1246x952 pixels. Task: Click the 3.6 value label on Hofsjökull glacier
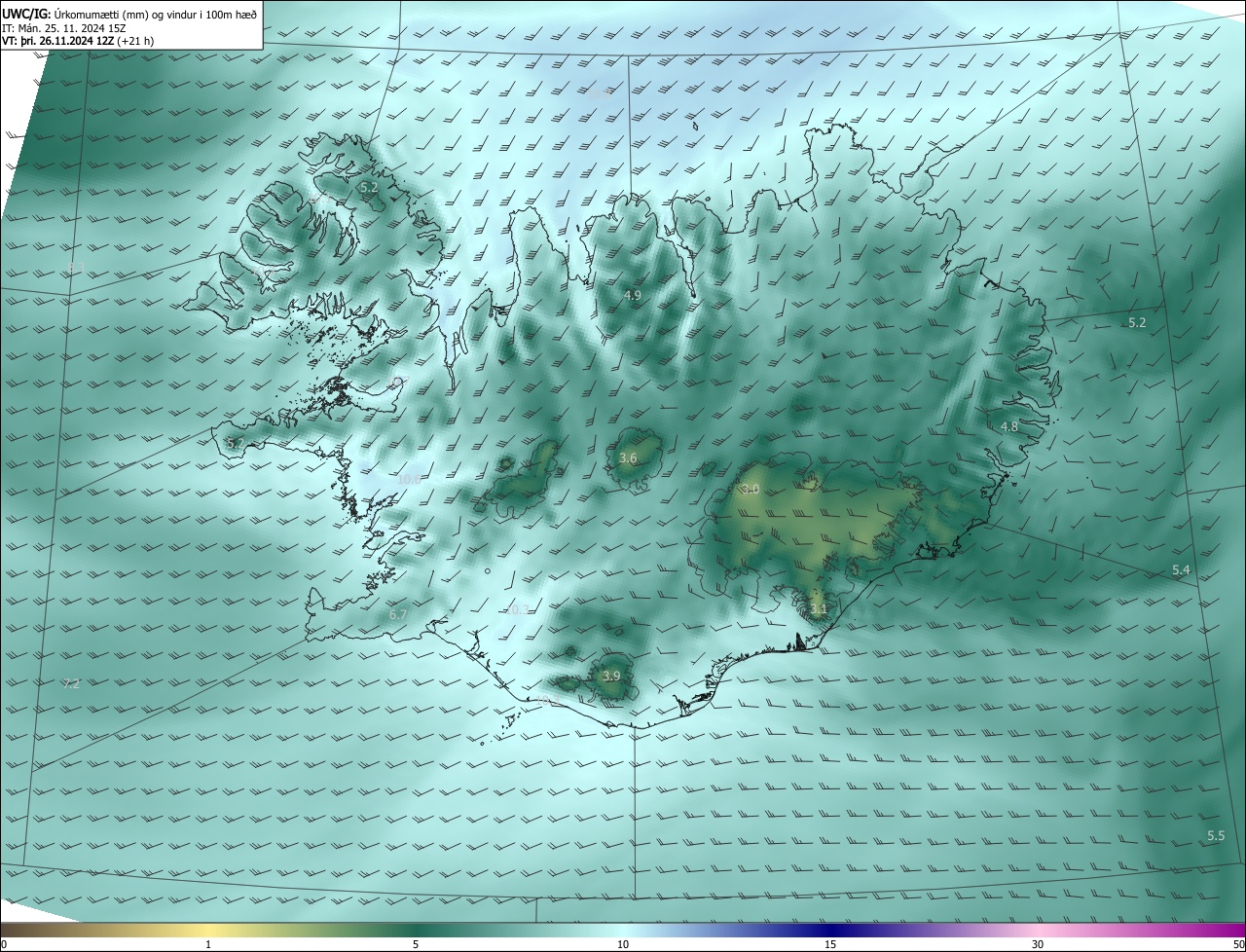point(628,458)
